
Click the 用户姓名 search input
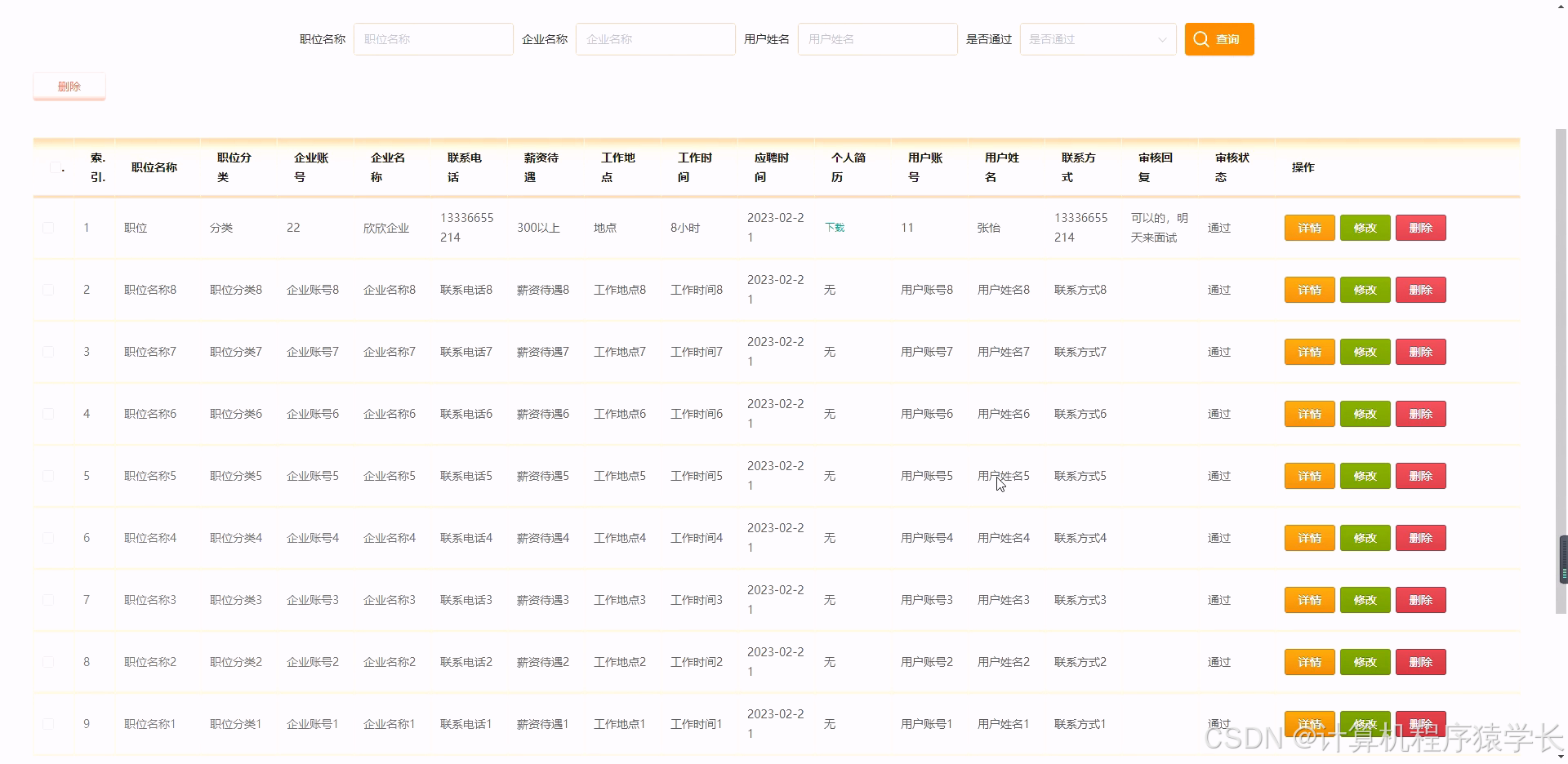(x=877, y=39)
